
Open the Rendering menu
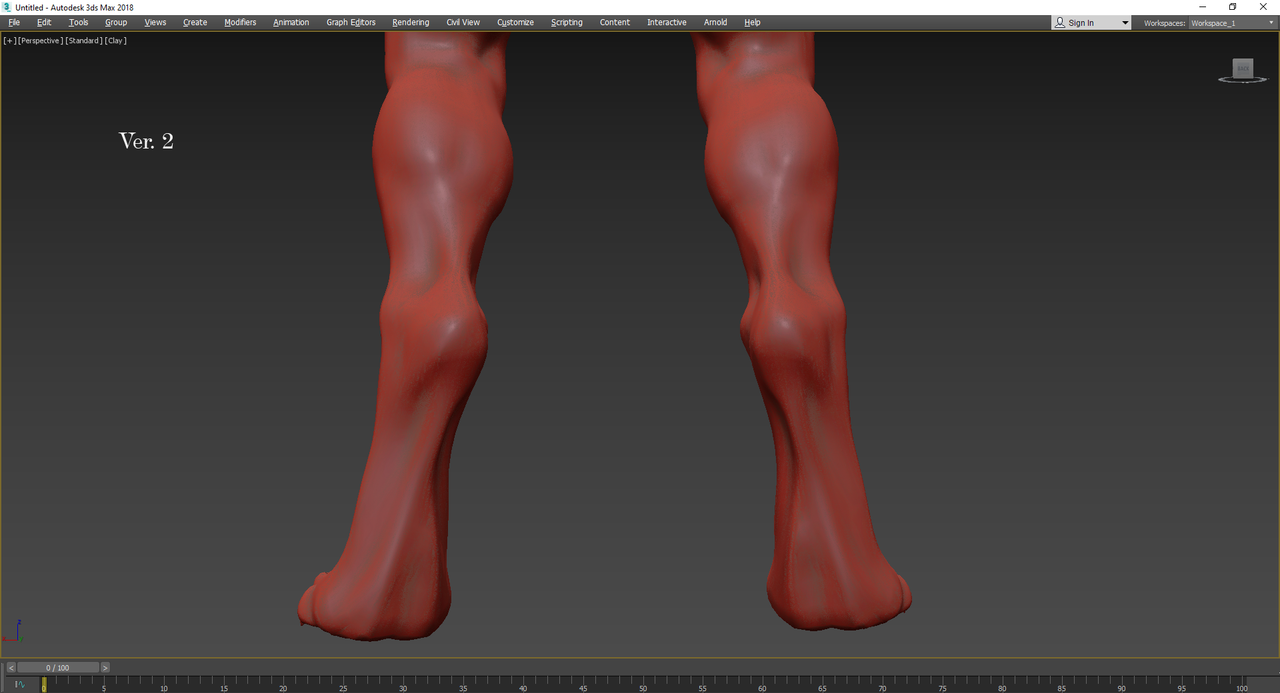pyautogui.click(x=410, y=22)
